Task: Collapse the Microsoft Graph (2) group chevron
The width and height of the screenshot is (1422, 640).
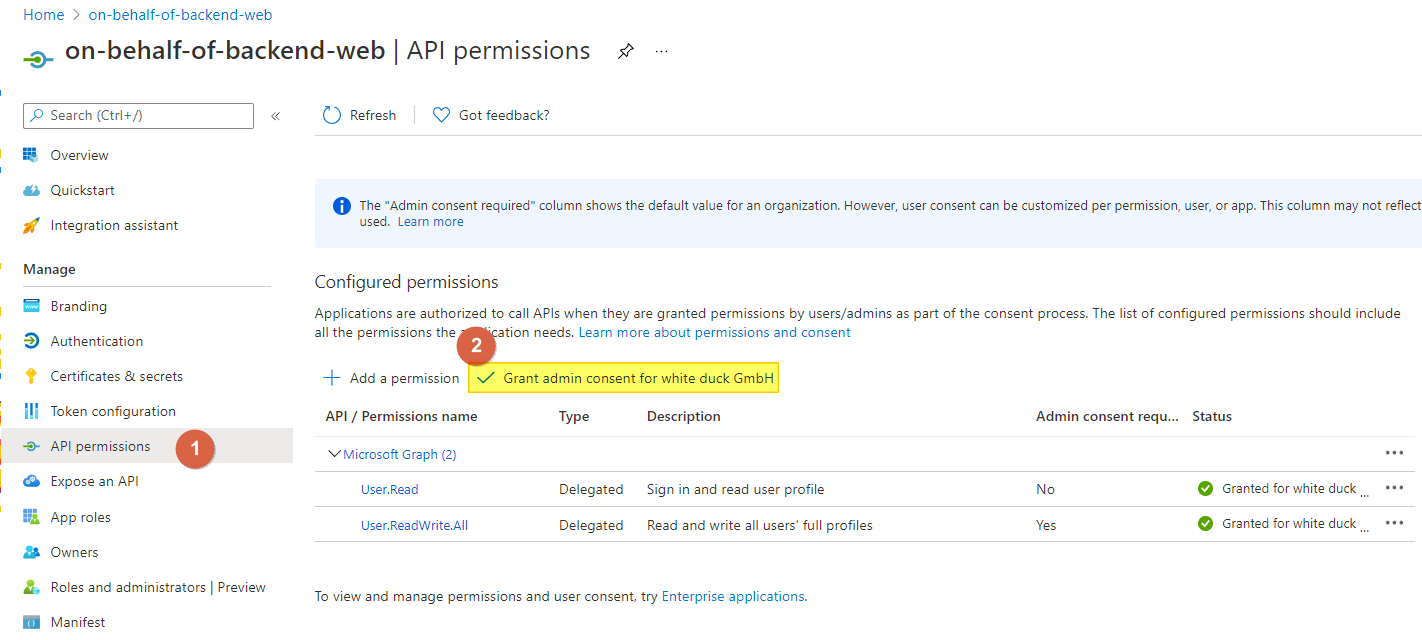Action: pos(334,454)
